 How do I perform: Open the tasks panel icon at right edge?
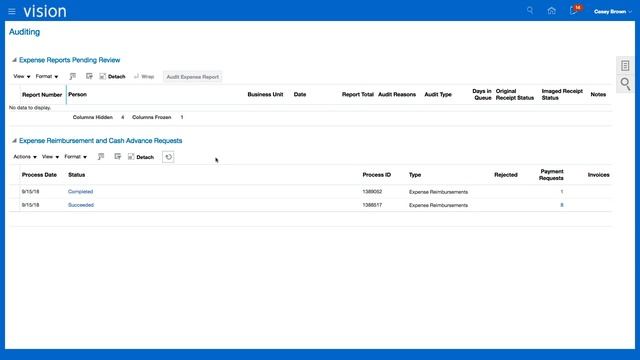[x=625, y=66]
